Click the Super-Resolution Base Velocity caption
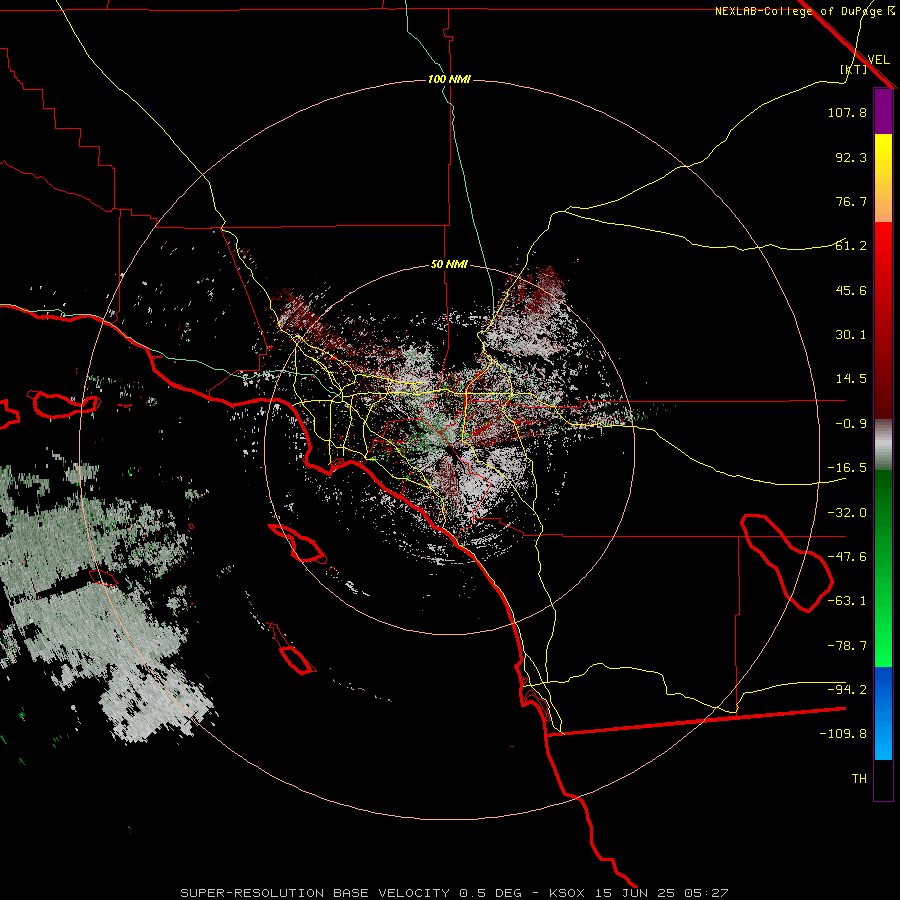The image size is (900, 900). point(454,893)
